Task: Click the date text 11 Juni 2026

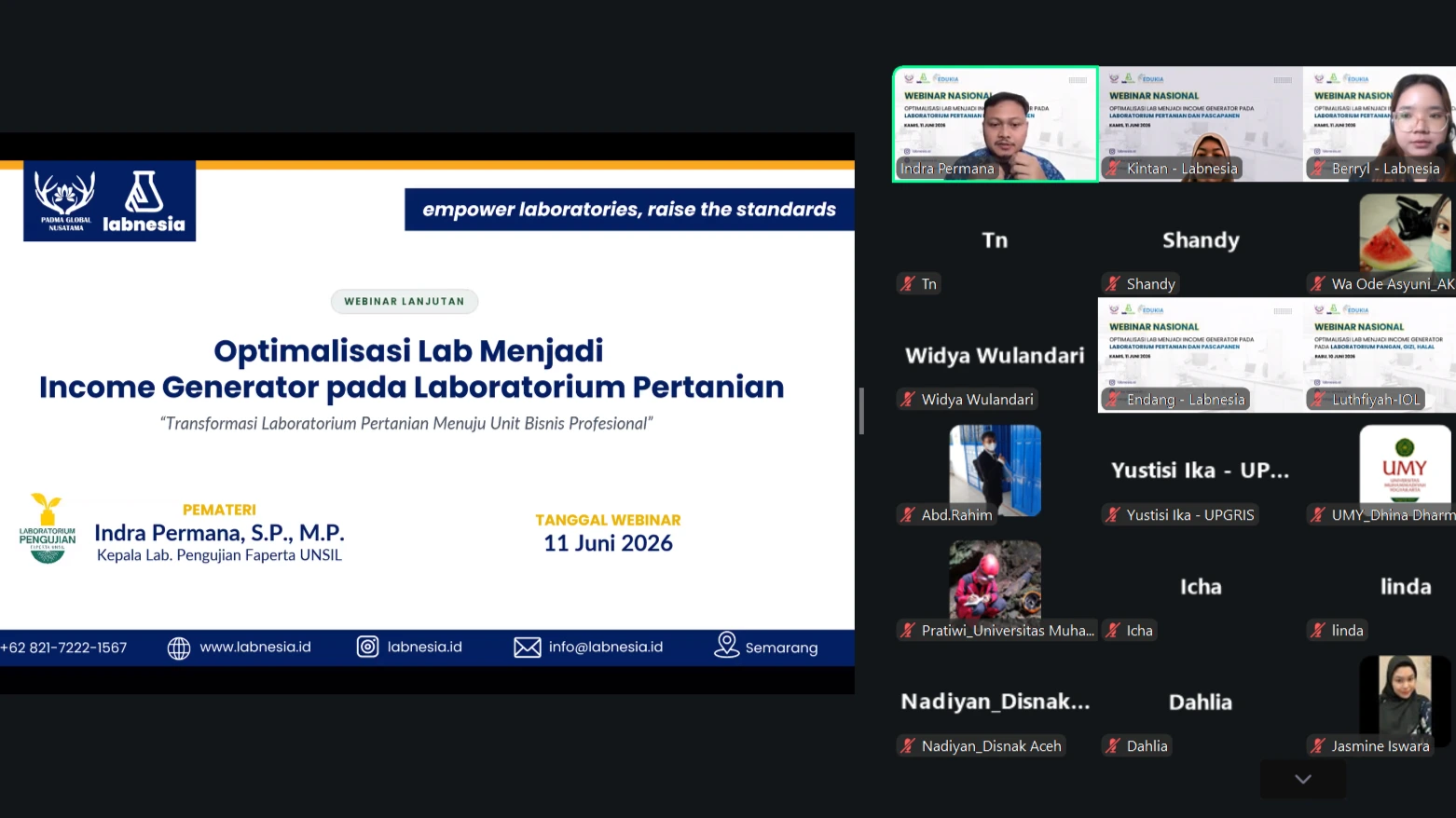Action: pos(608,543)
